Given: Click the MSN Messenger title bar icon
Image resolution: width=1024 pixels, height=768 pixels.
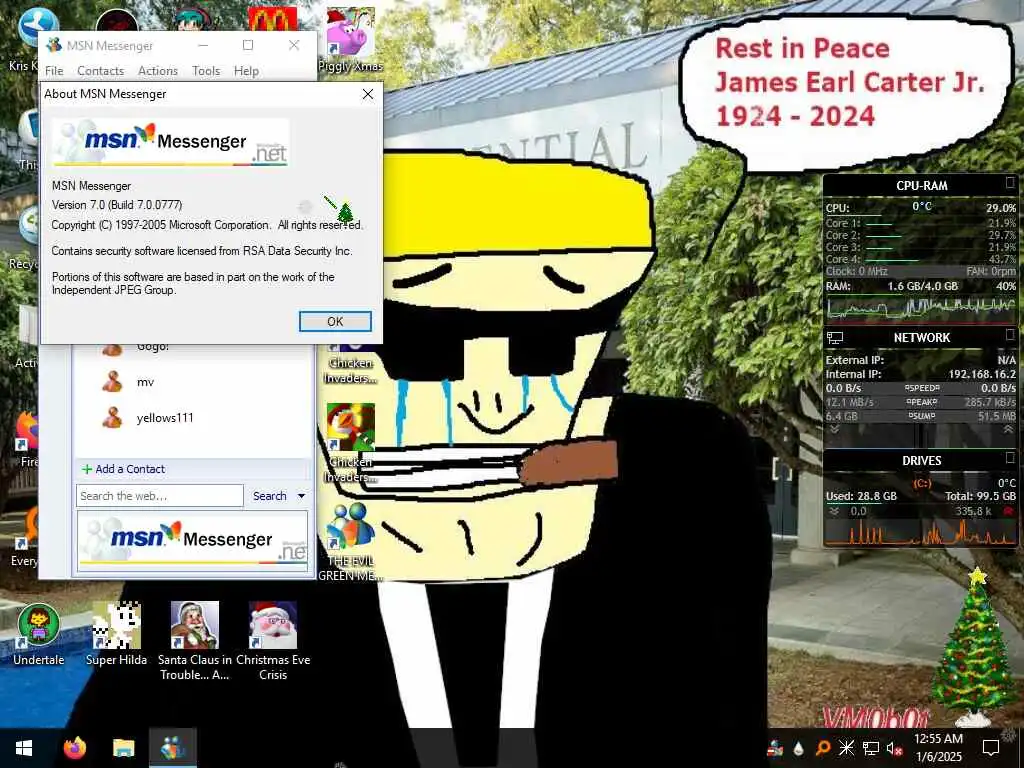Looking at the screenshot, I should pyautogui.click(x=54, y=45).
